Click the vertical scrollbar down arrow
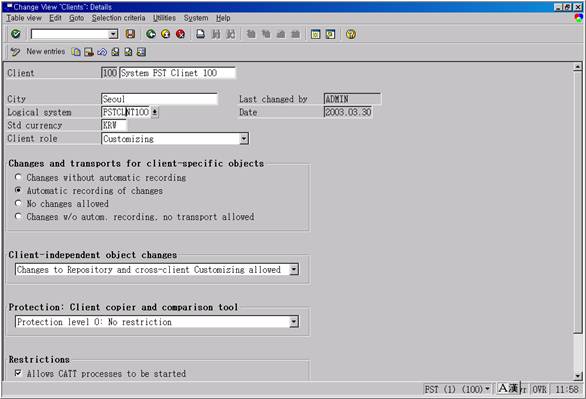The height and width of the screenshot is (399, 586). [x=578, y=376]
